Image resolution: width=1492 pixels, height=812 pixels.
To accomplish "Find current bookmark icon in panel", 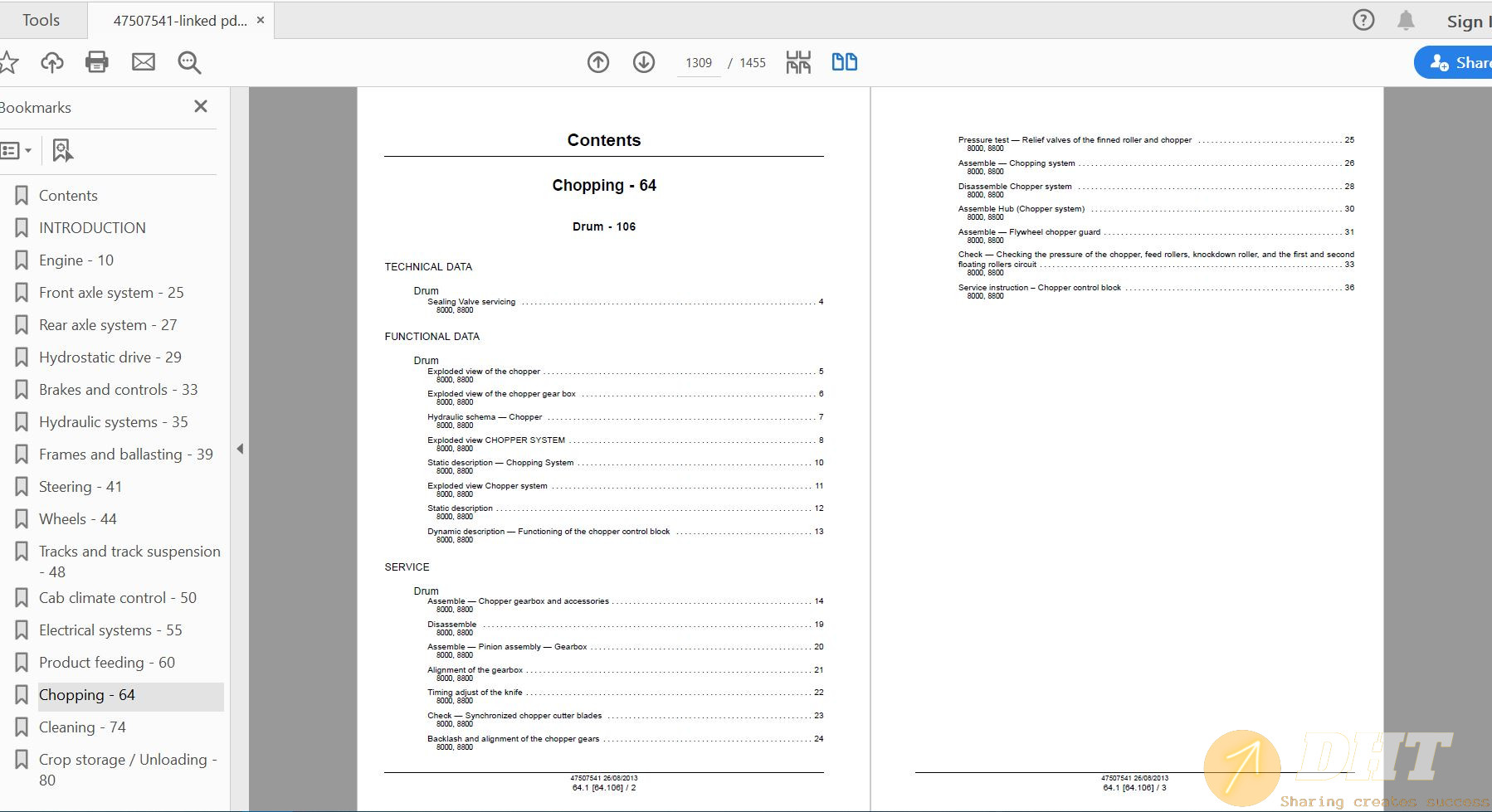I will [x=62, y=150].
